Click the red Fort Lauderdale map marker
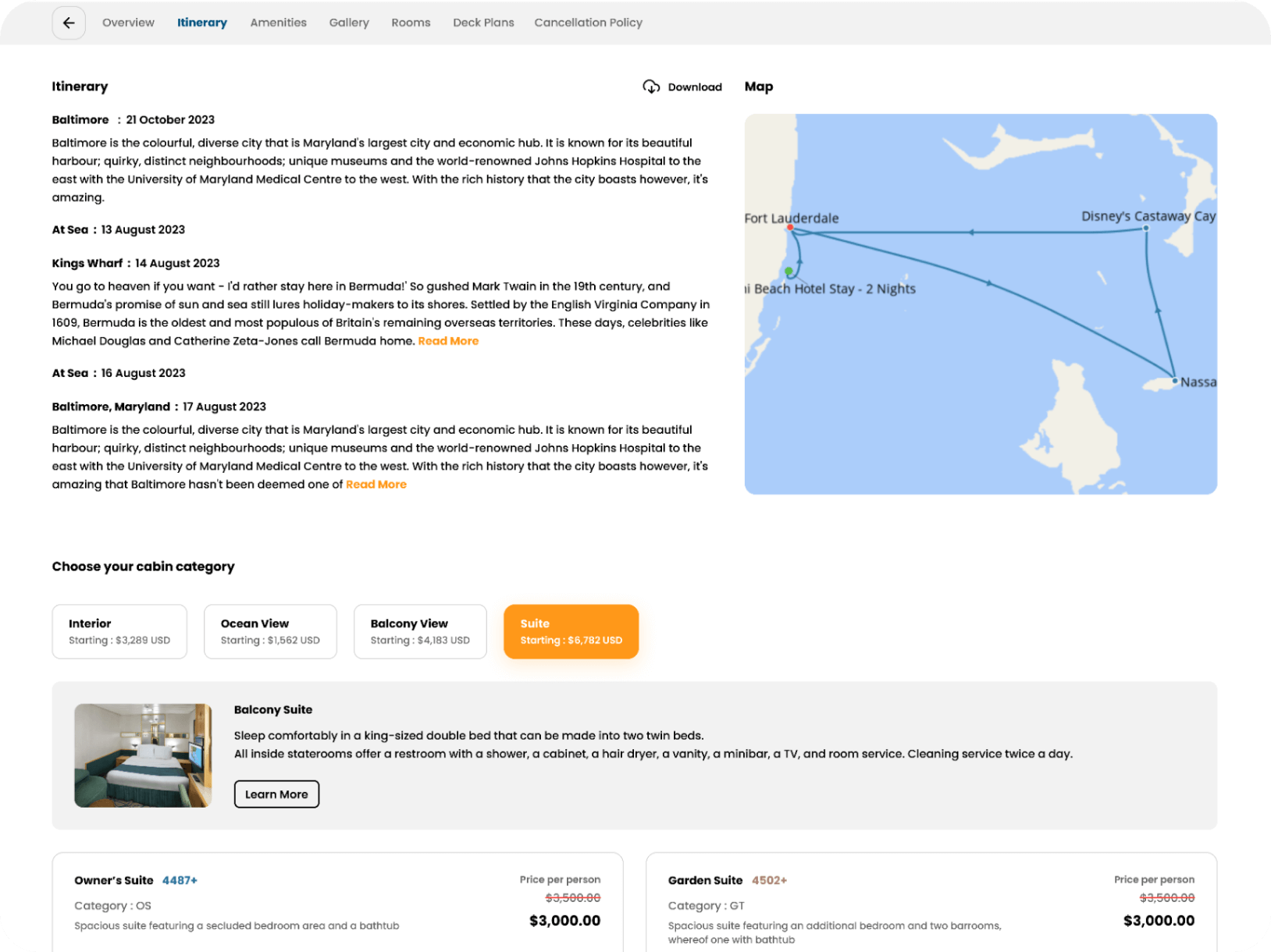 point(790,228)
